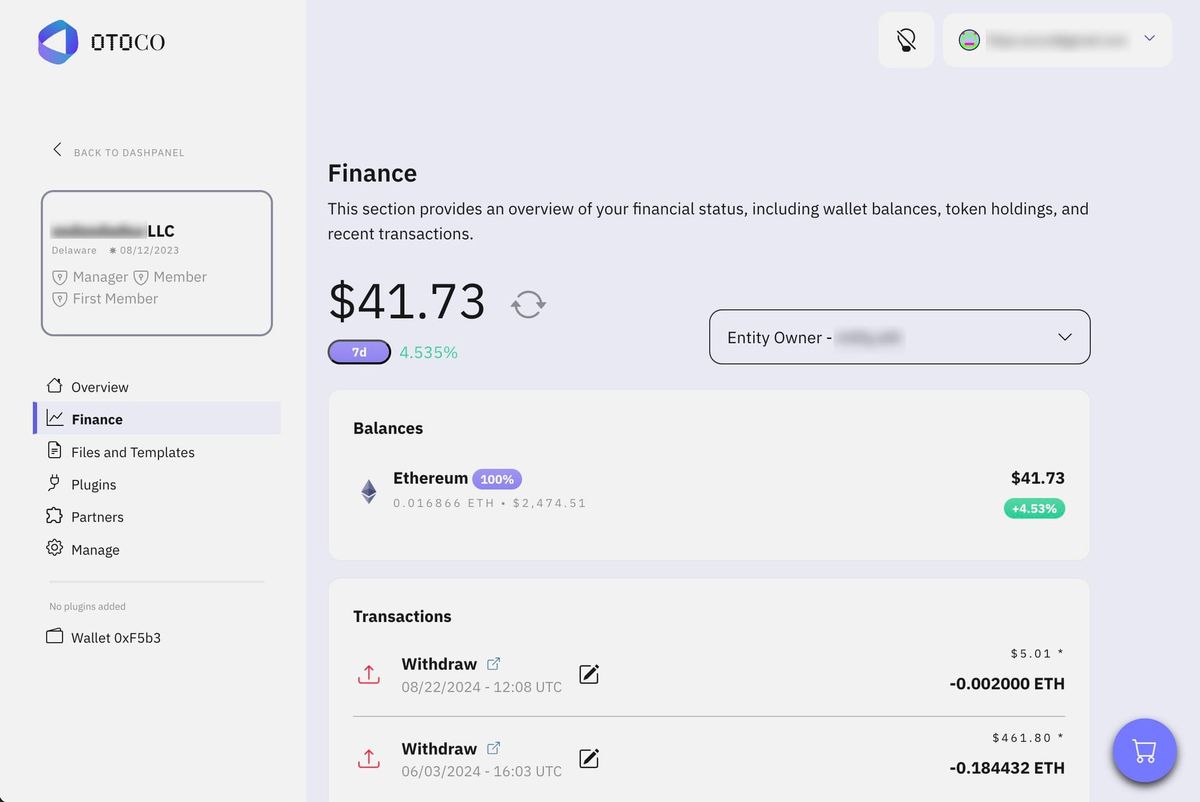Image resolution: width=1200 pixels, height=802 pixels.
Task: Toggle the 7d period badge
Action: (359, 351)
